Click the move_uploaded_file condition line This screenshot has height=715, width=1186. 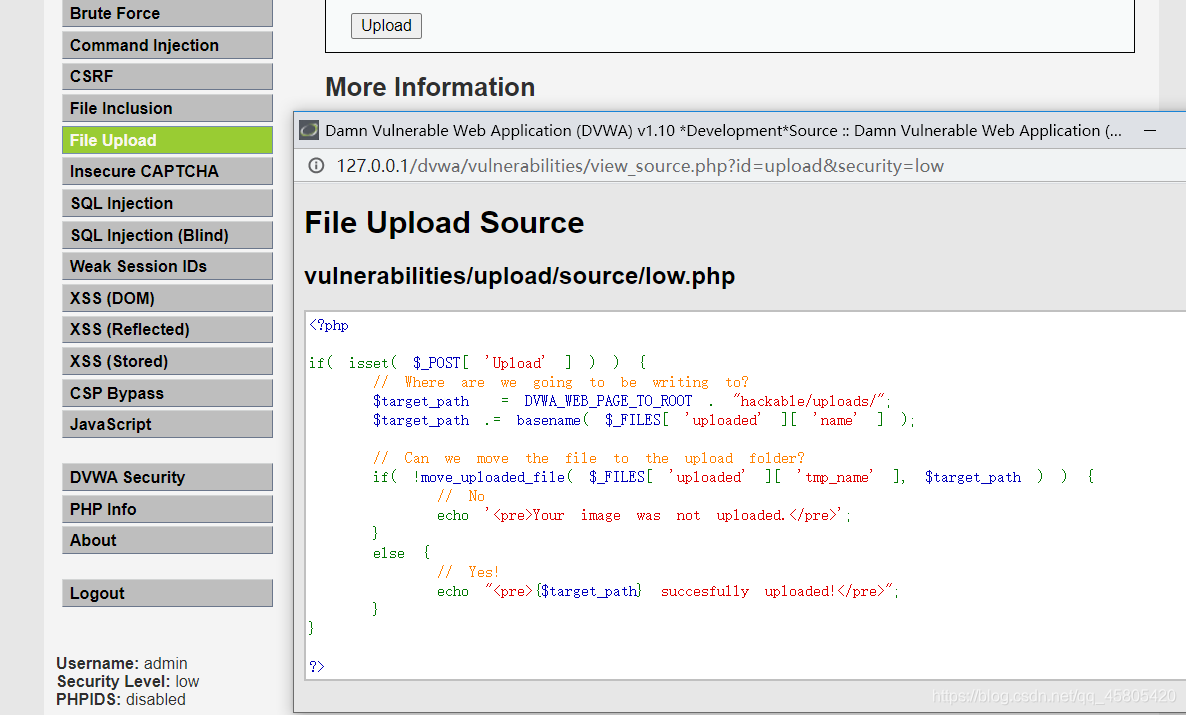[x=733, y=477]
